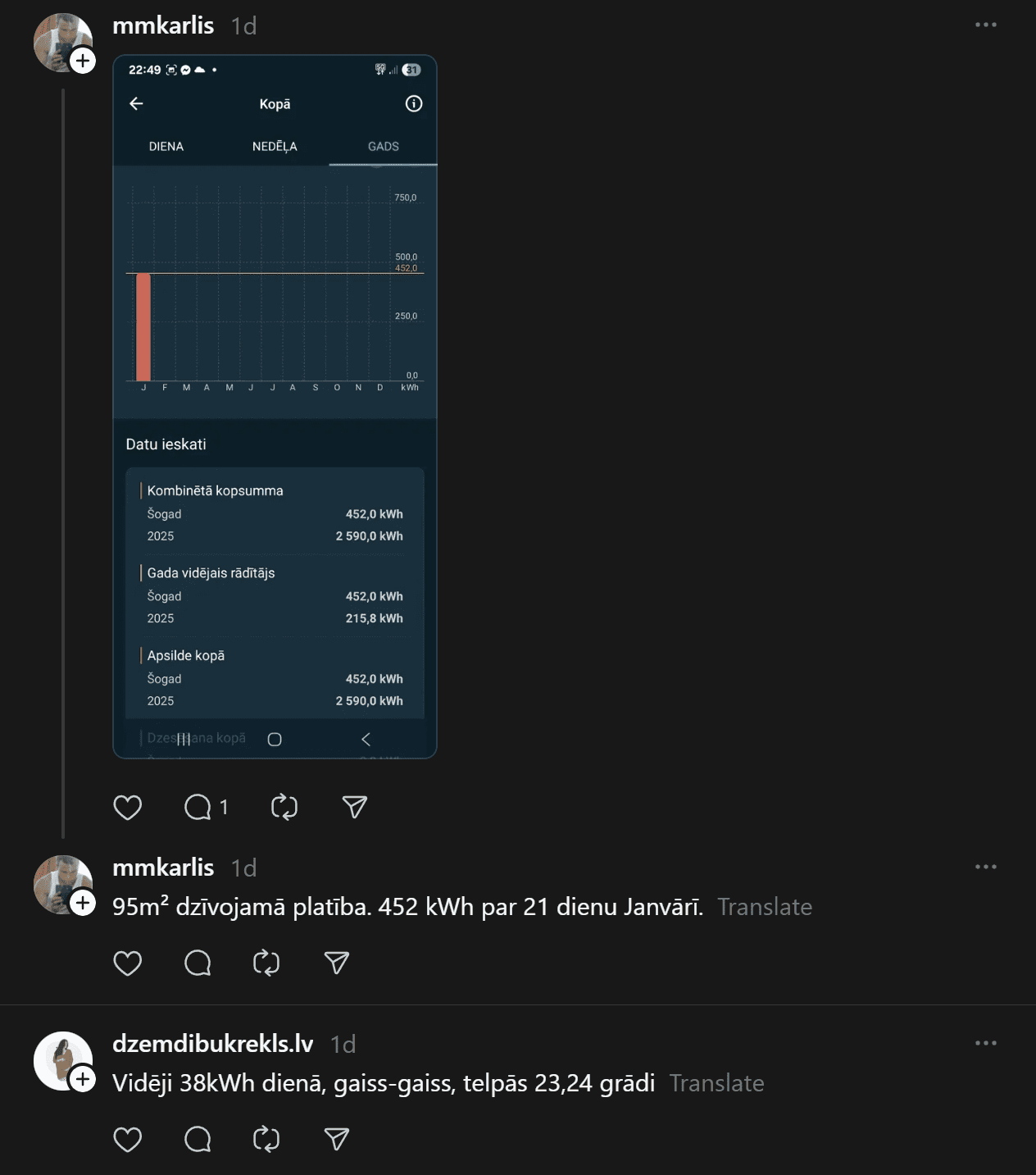
Task: Share the 95m² dzīvojamā platība reply
Action: 337,963
